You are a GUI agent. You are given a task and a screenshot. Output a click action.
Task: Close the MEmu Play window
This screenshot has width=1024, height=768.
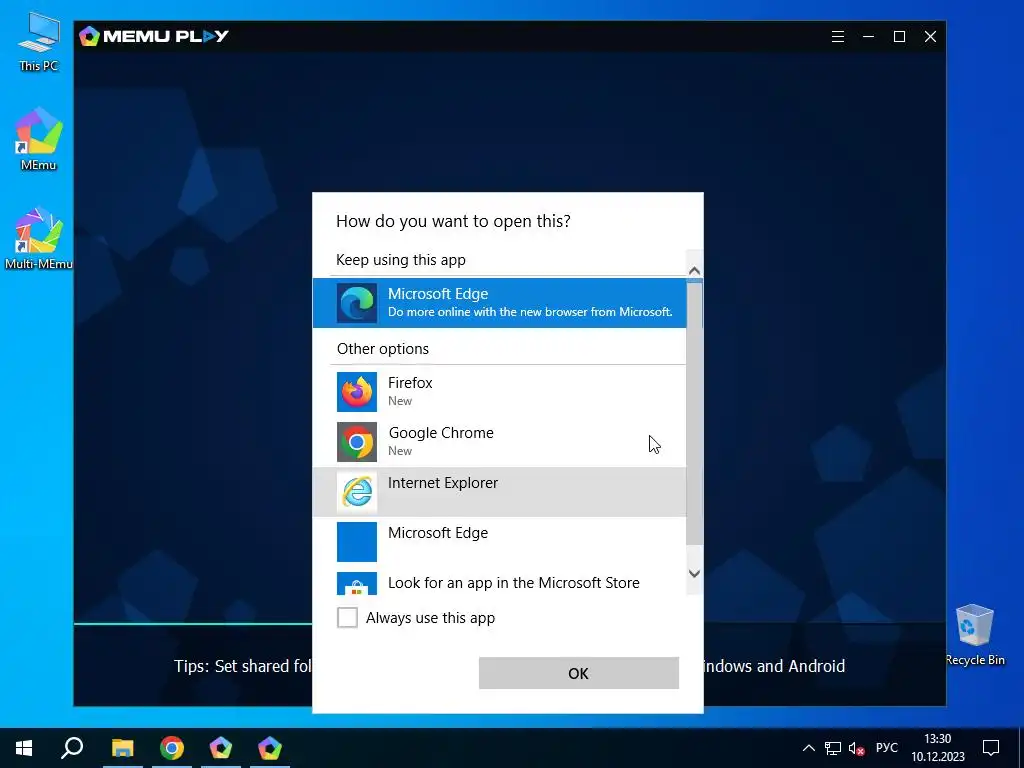tap(931, 37)
